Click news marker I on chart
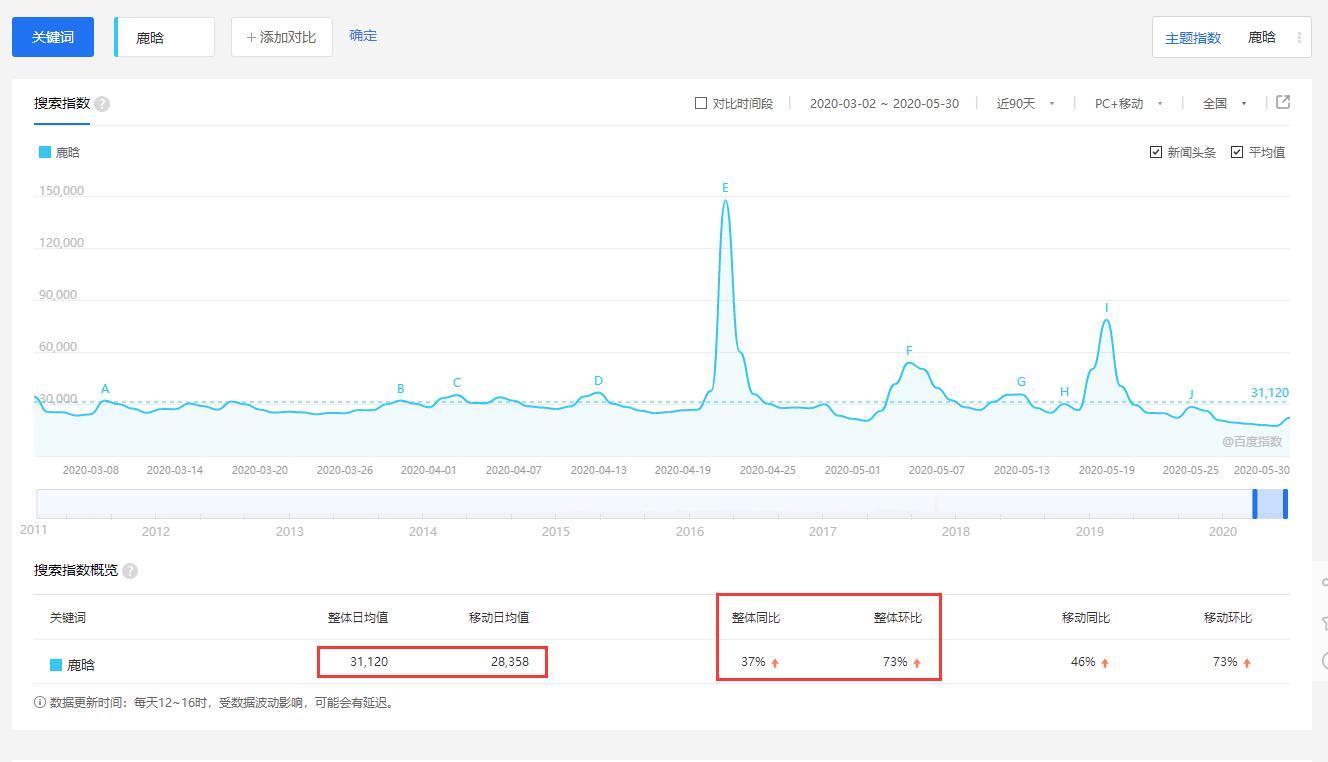The image size is (1328, 762). click(1106, 307)
